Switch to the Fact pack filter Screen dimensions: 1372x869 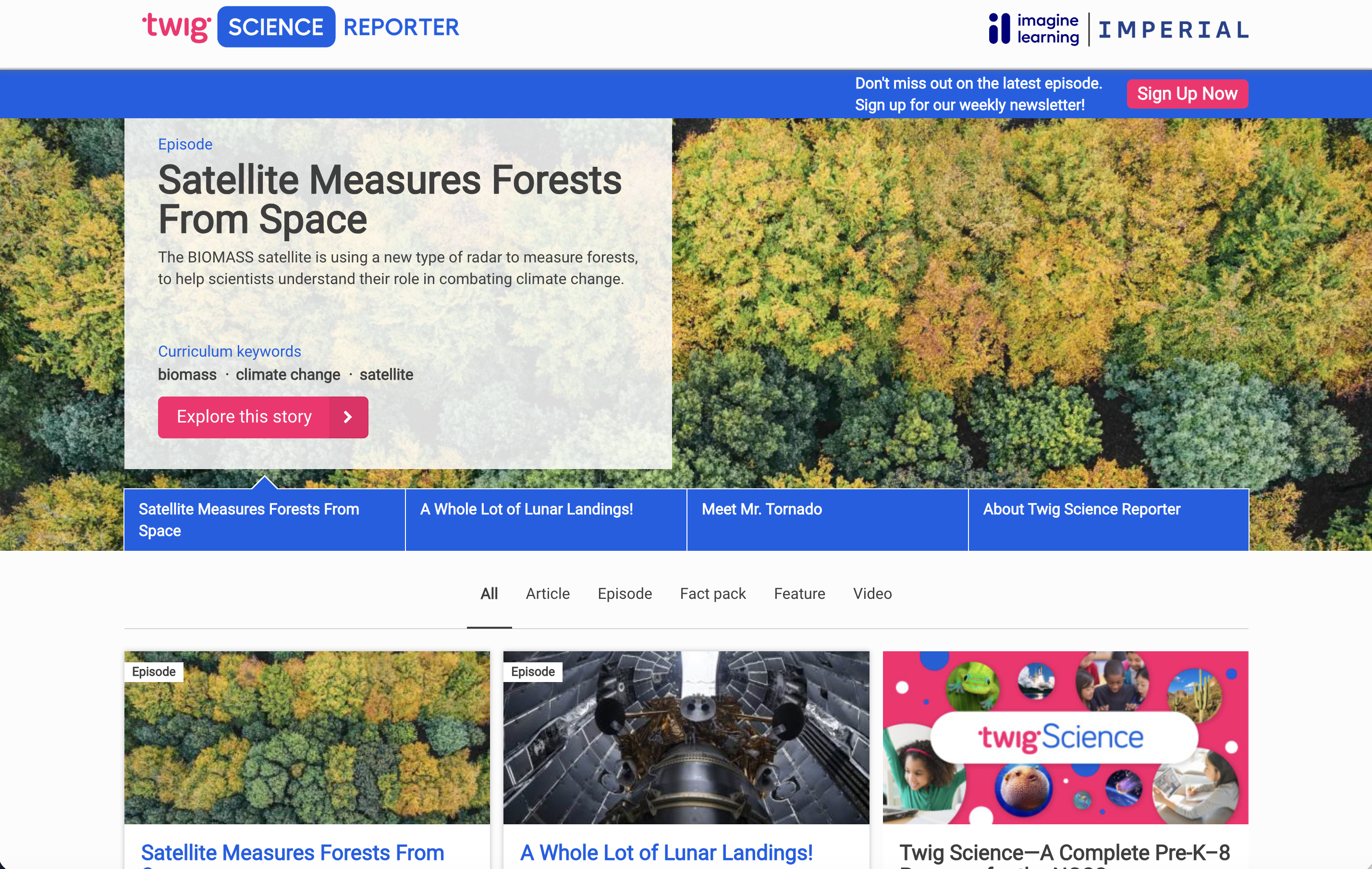coord(712,594)
